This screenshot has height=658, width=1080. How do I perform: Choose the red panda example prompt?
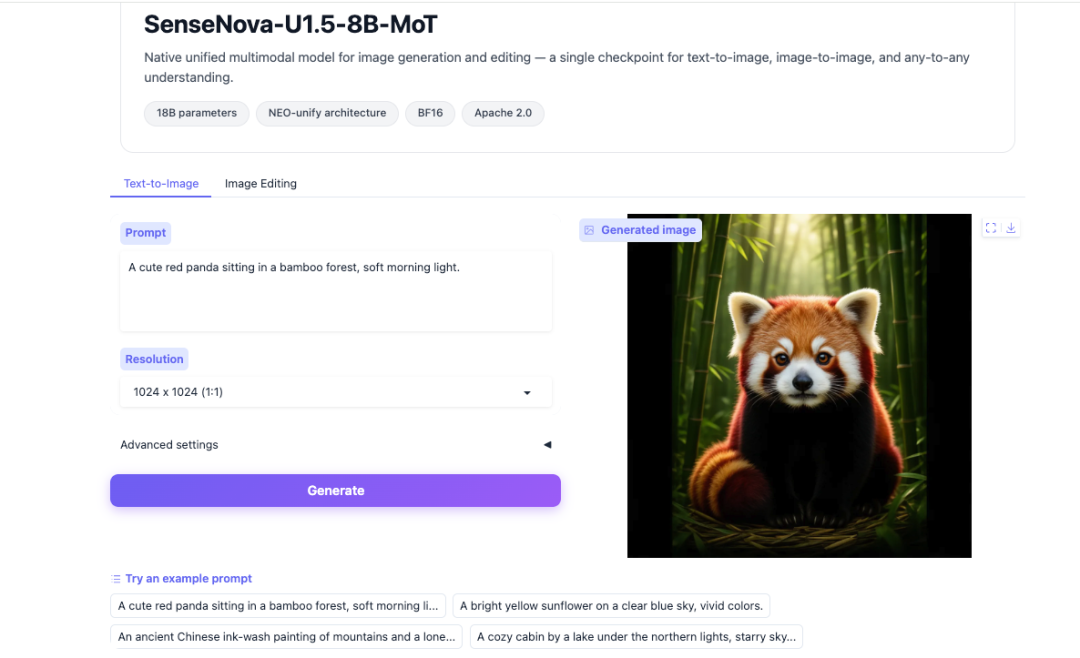pyautogui.click(x=278, y=606)
